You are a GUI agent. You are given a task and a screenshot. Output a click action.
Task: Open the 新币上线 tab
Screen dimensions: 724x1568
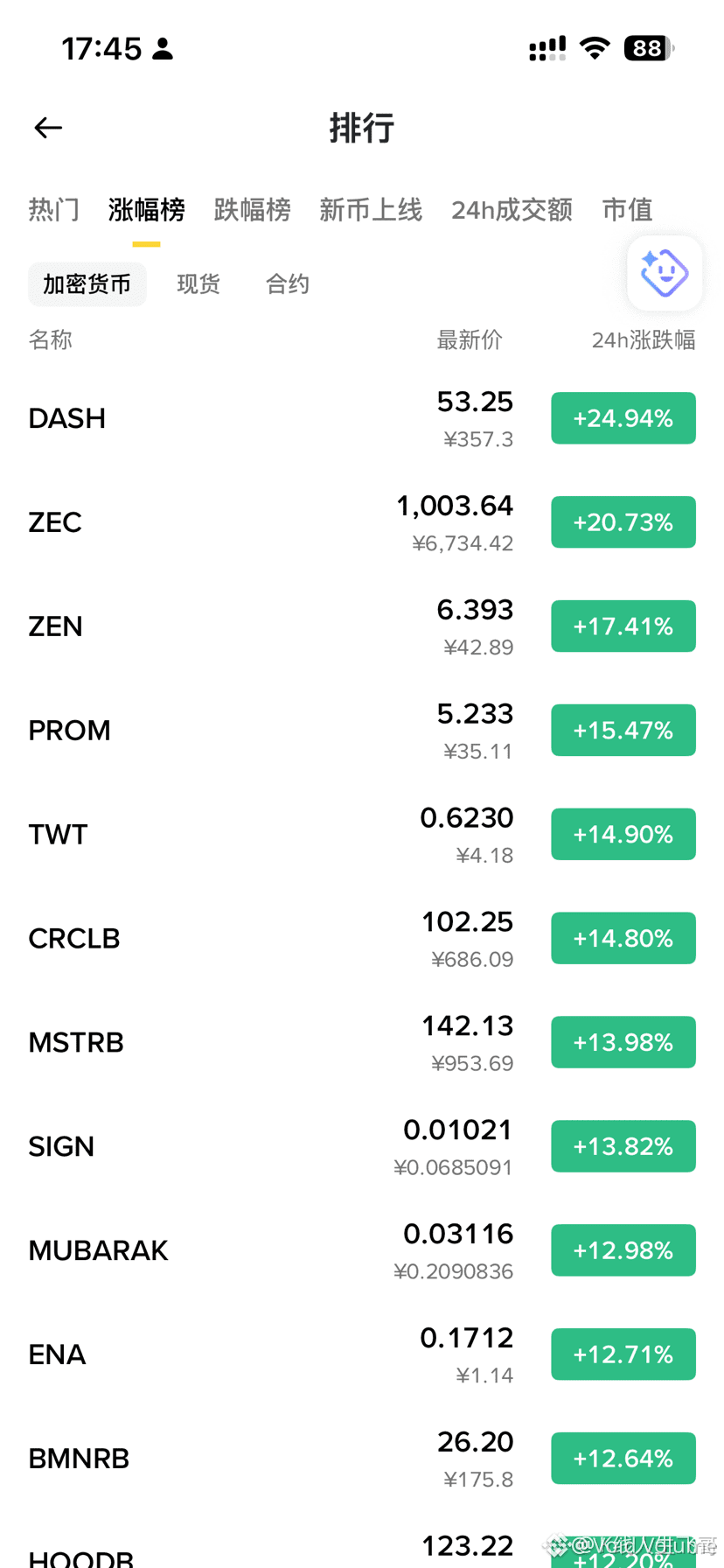[x=371, y=210]
